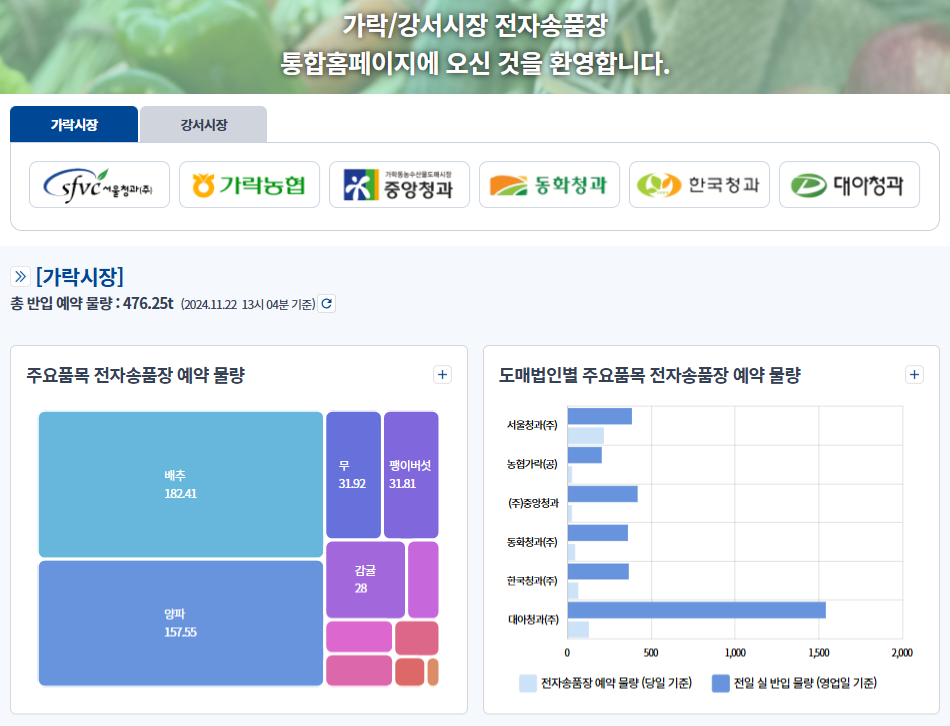Open the 서울청과 sfvc logo button
This screenshot has width=950, height=726.
(x=99, y=184)
